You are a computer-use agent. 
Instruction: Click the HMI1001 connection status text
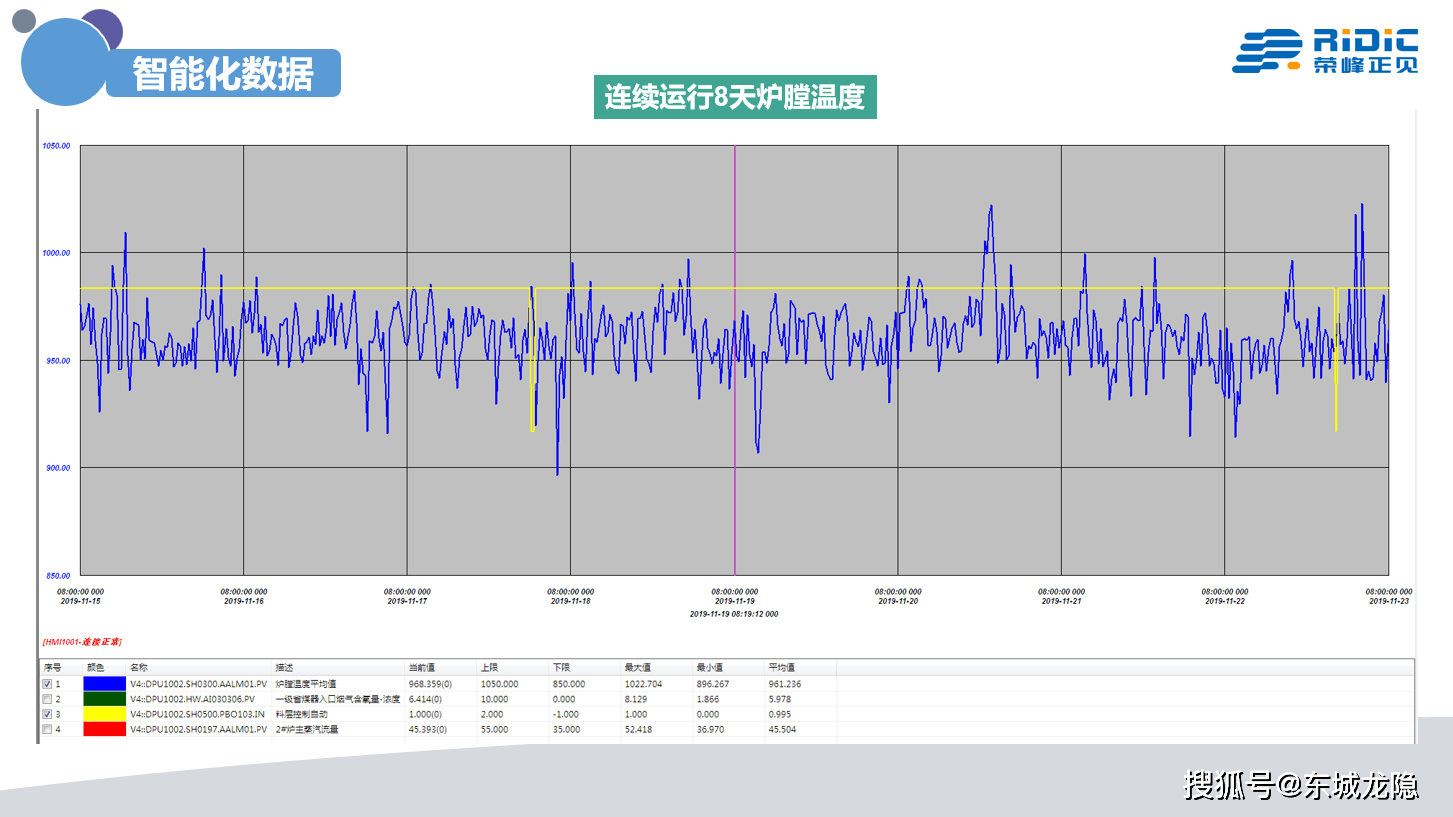pyautogui.click(x=82, y=641)
